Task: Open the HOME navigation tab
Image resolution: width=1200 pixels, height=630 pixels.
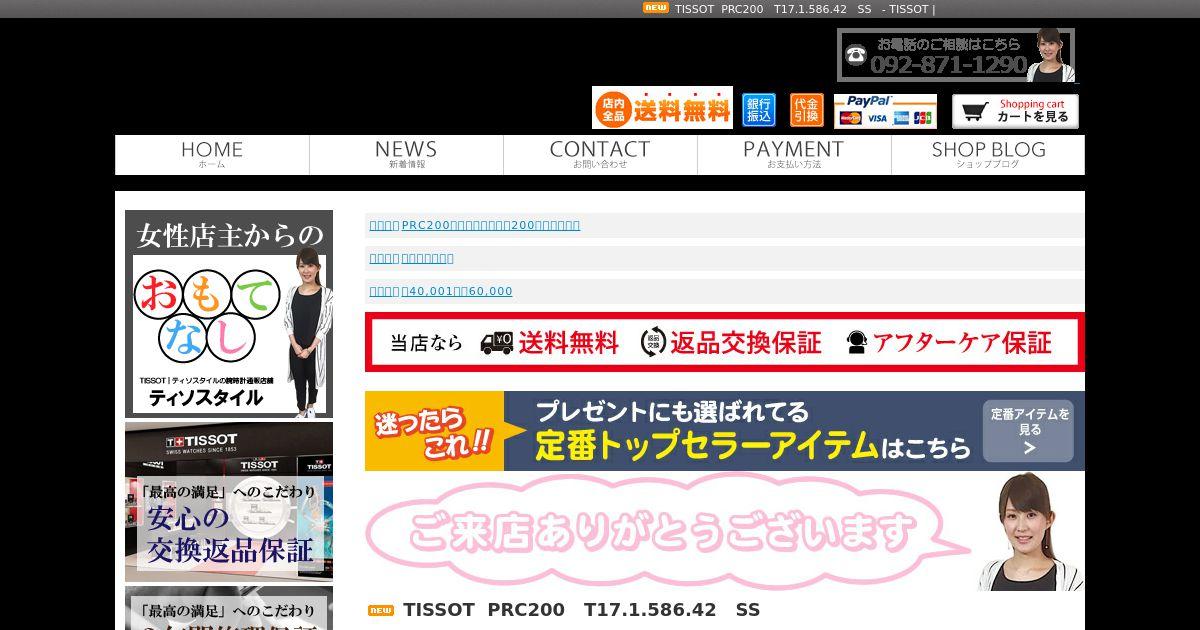Action: pyautogui.click(x=212, y=155)
